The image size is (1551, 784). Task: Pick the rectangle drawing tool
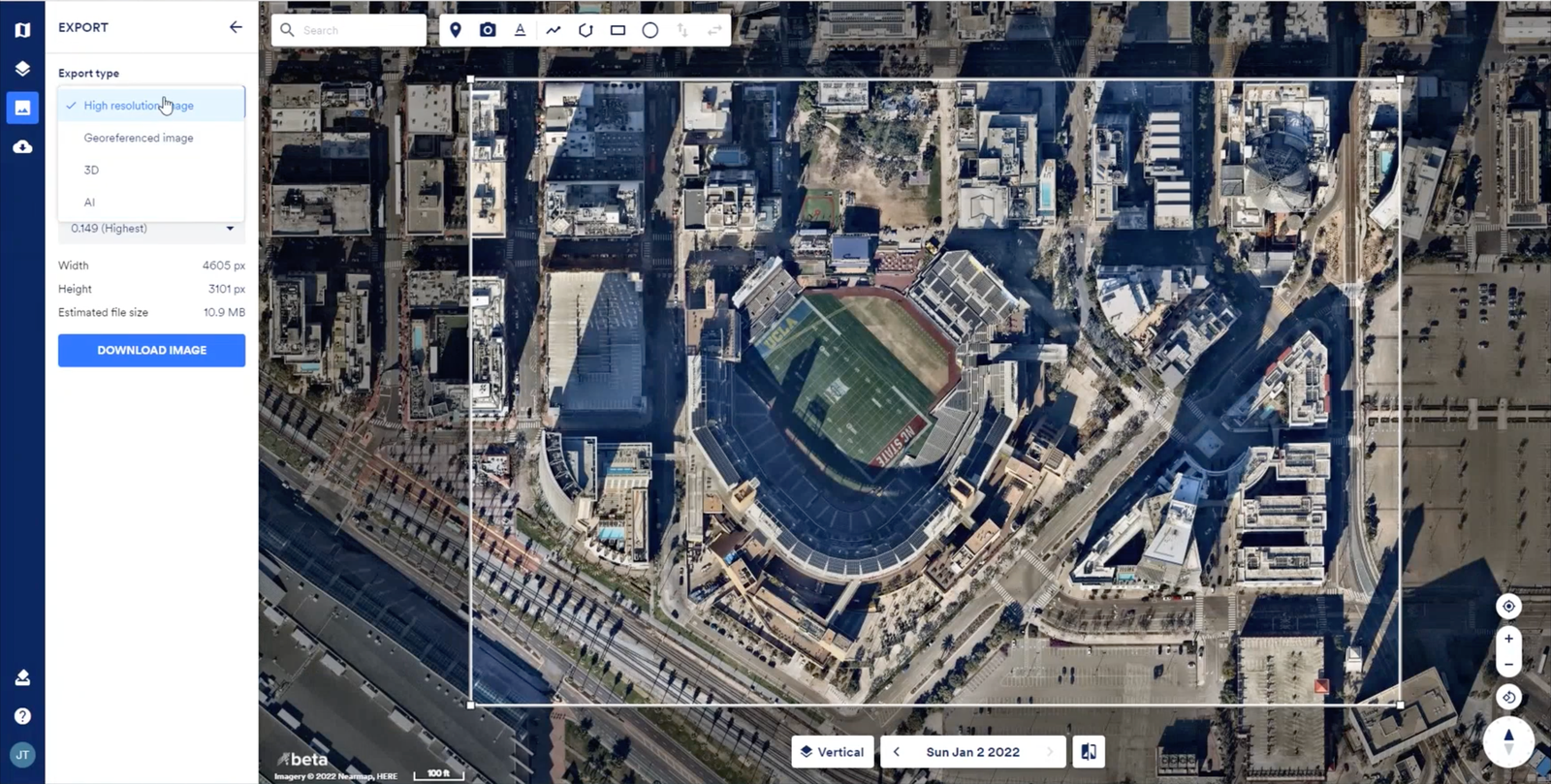[617, 30]
